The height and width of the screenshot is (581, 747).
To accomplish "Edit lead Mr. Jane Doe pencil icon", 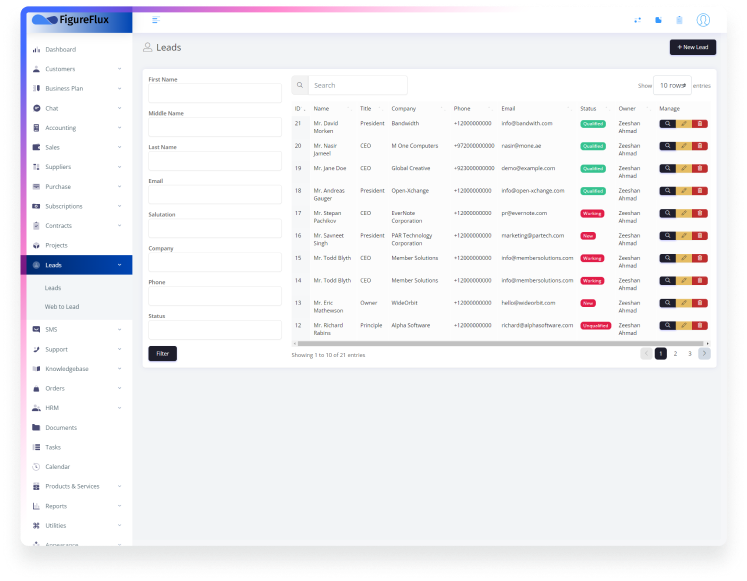I will (684, 169).
